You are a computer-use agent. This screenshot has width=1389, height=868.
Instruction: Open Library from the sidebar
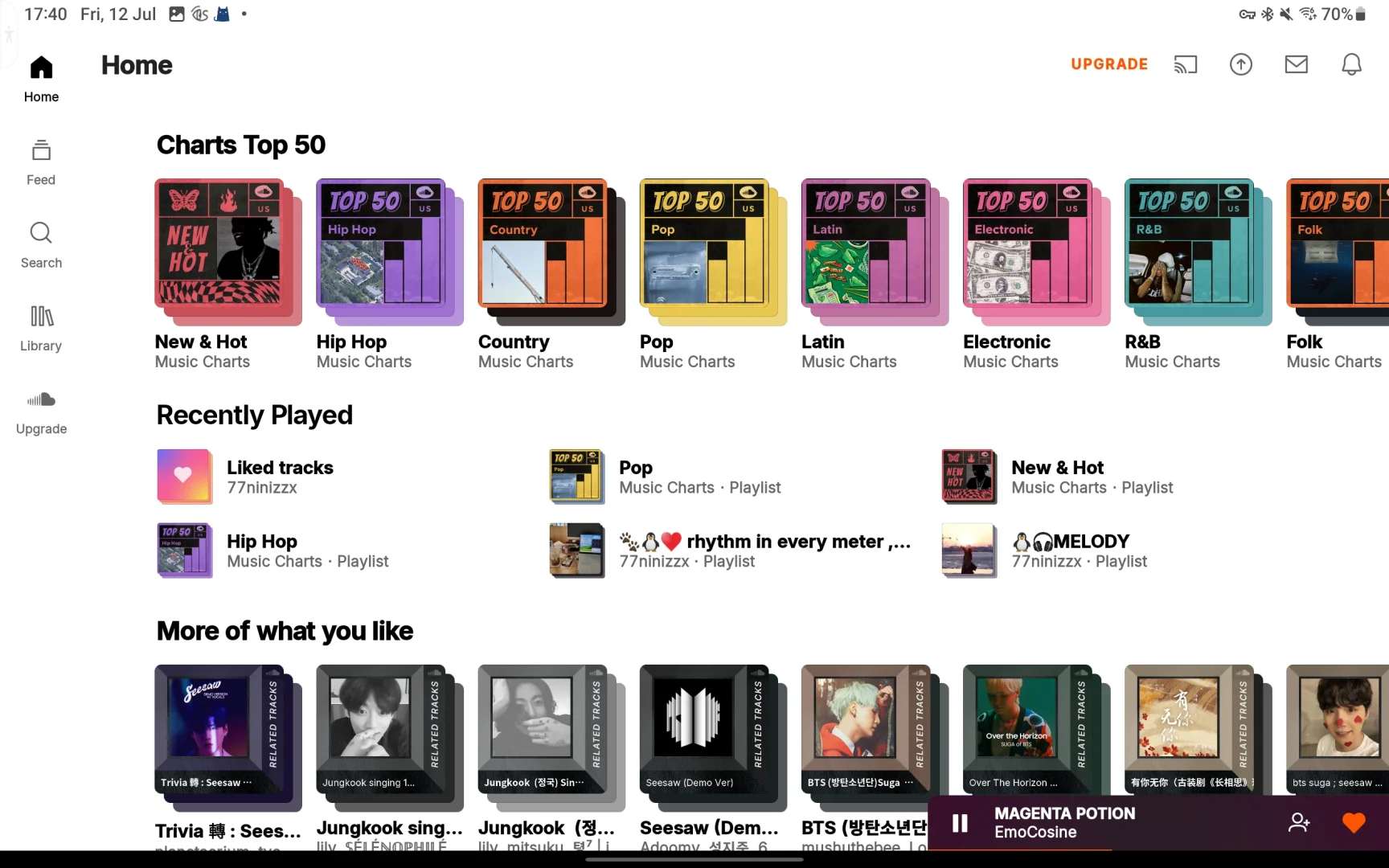point(41,328)
